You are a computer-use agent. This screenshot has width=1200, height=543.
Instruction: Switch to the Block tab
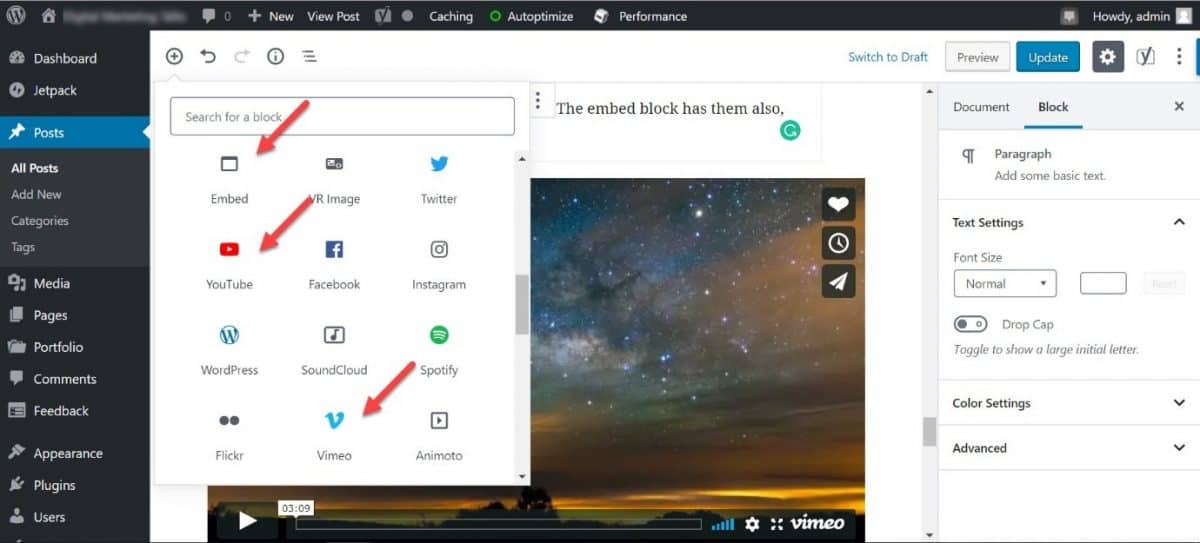point(1053,107)
